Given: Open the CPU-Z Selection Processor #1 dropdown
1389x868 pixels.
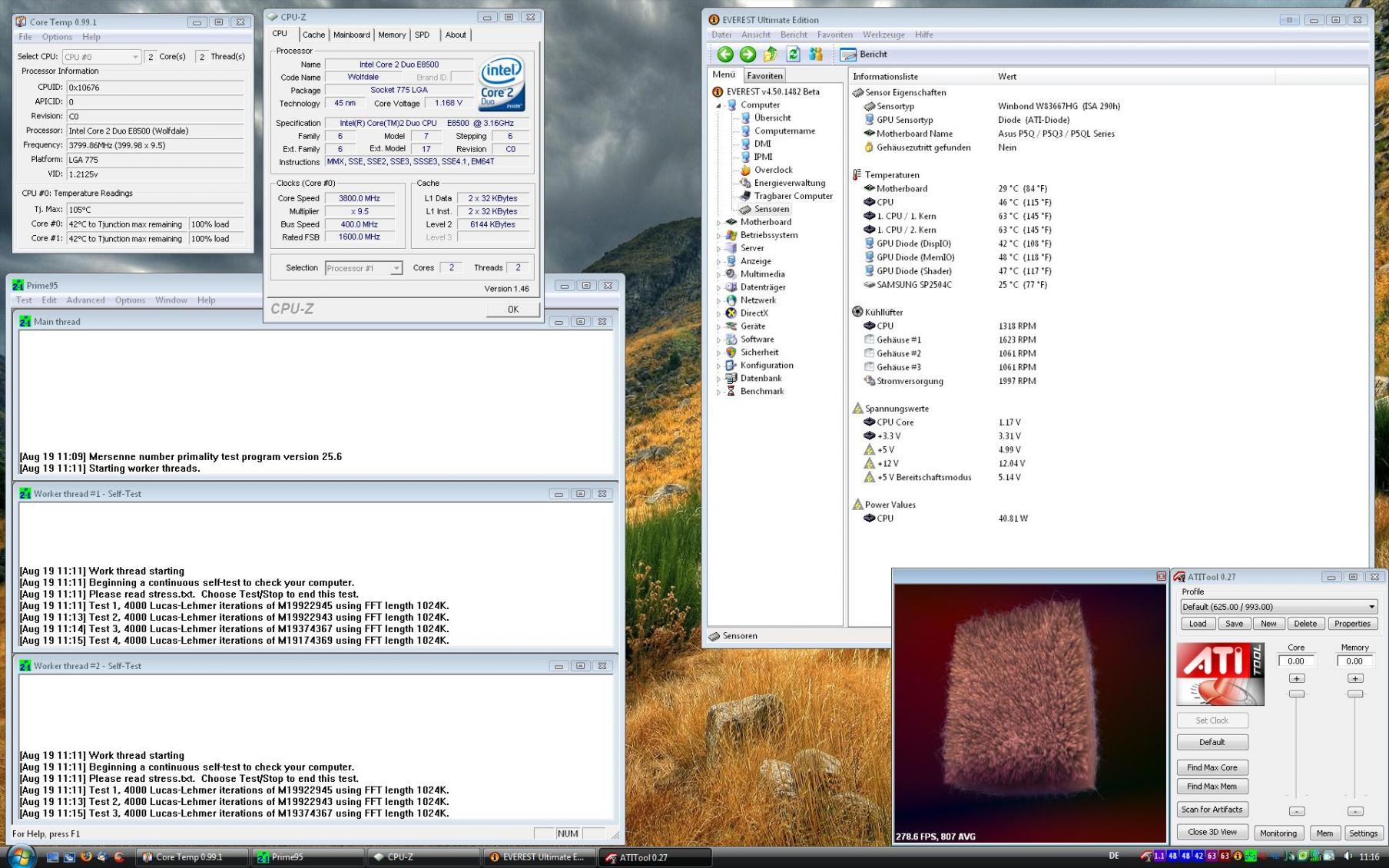Looking at the screenshot, I should click(x=363, y=268).
